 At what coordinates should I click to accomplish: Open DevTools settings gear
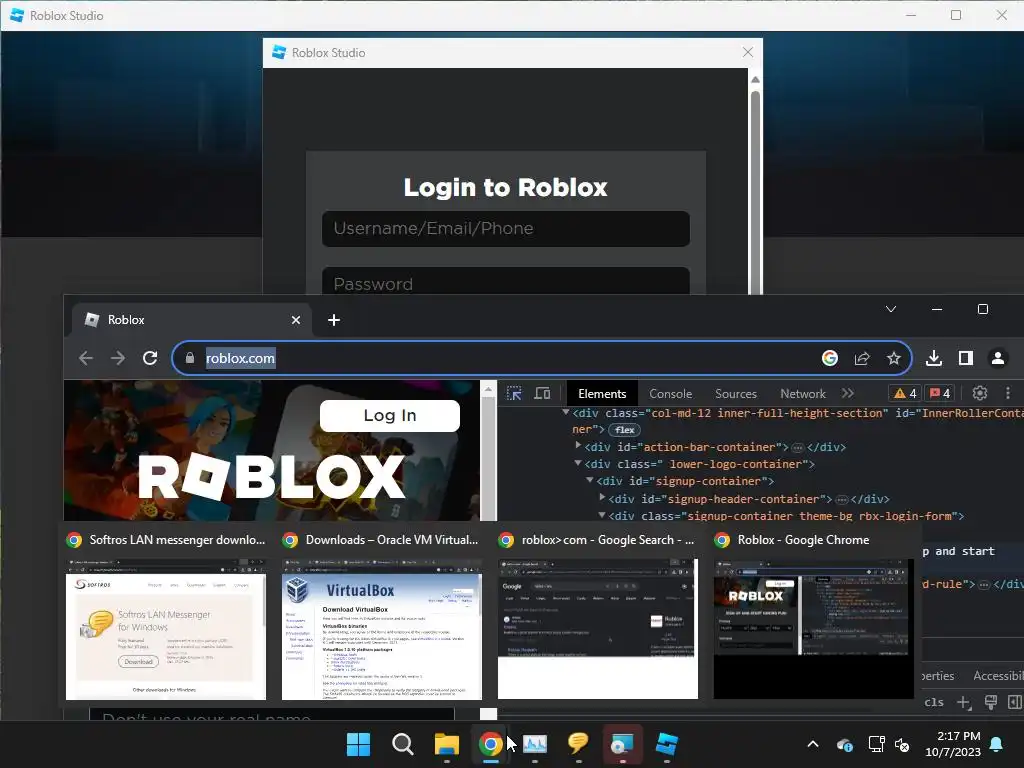tap(980, 393)
